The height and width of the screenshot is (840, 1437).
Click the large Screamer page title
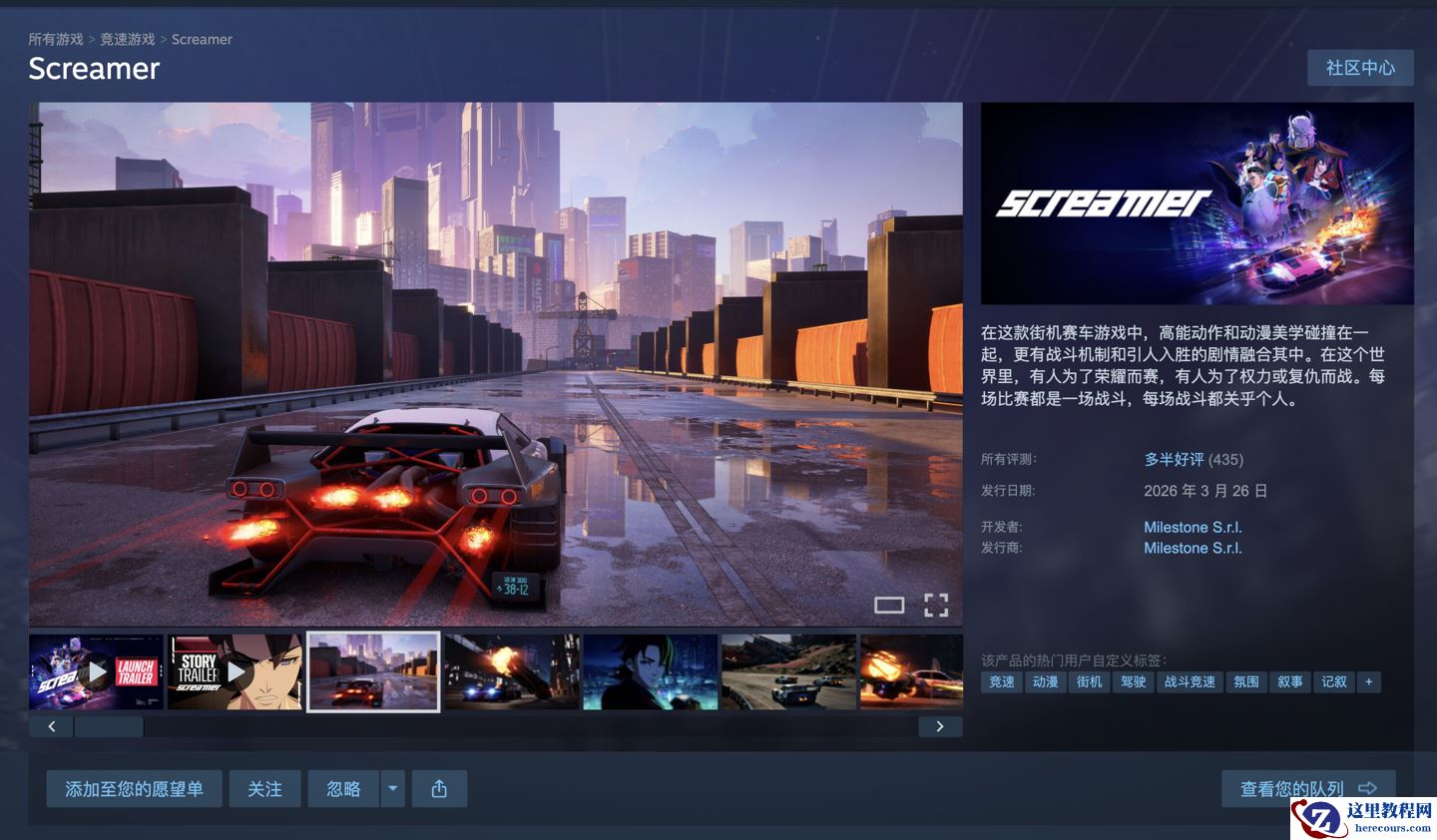pos(94,69)
